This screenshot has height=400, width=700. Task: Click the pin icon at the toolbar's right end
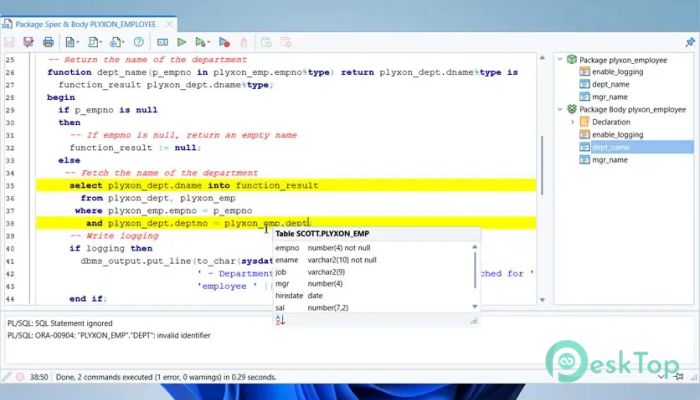click(x=690, y=42)
